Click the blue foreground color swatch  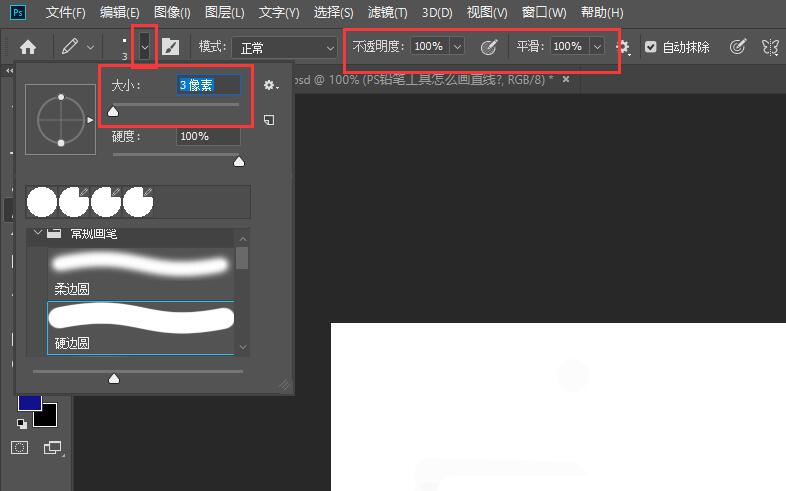(30, 402)
